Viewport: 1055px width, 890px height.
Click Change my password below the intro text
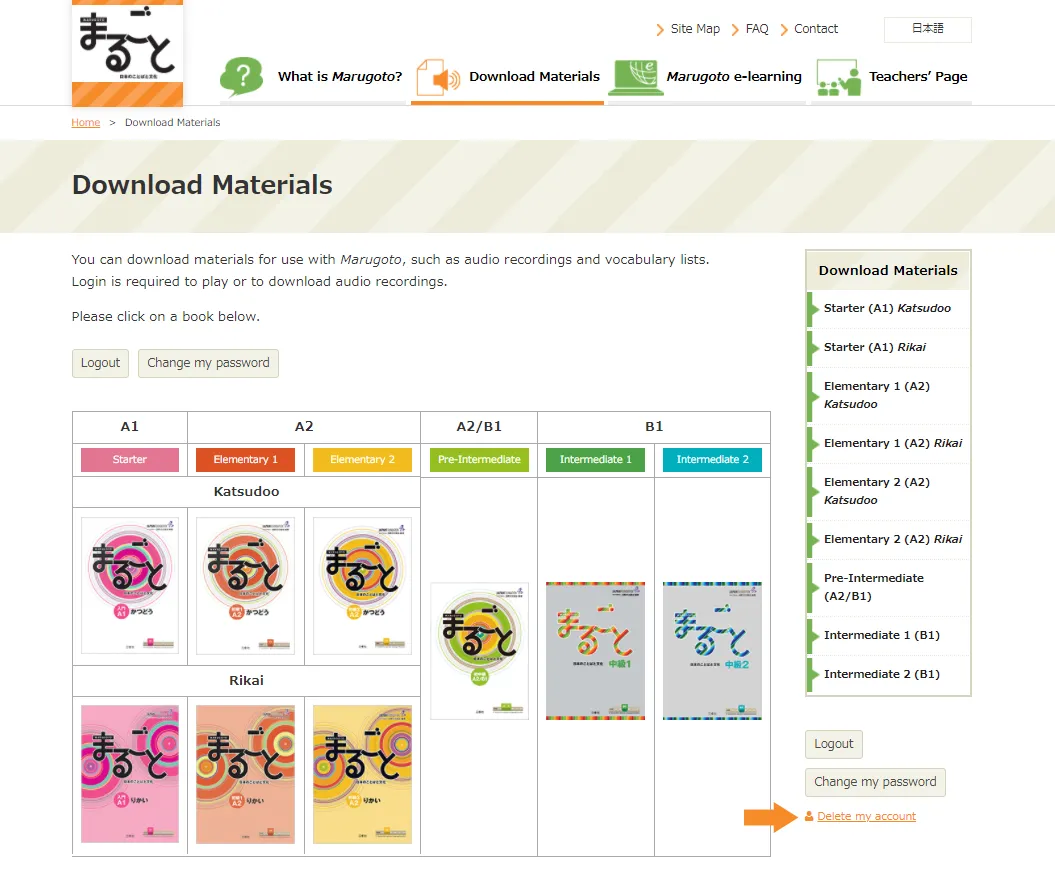click(x=209, y=363)
